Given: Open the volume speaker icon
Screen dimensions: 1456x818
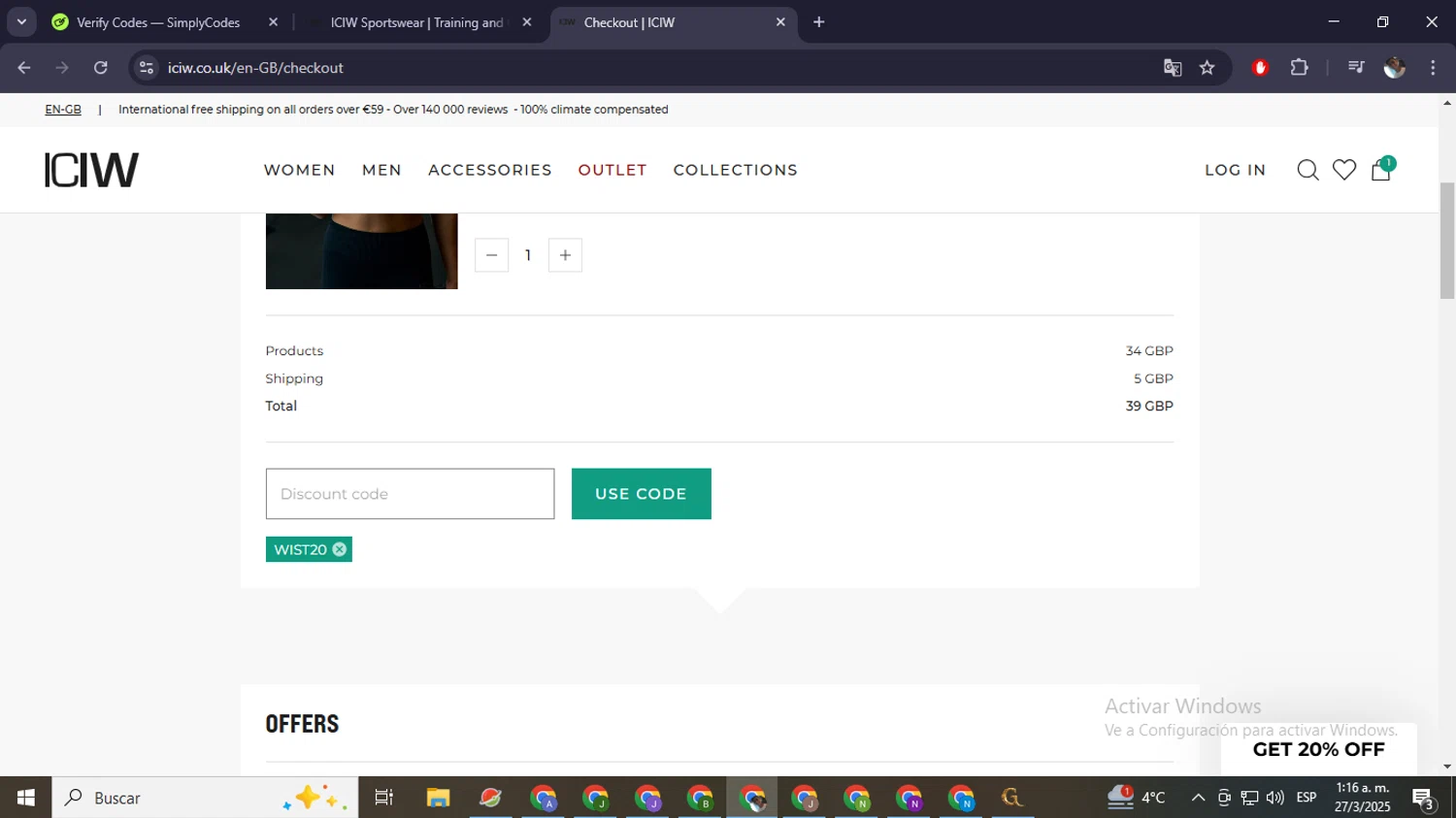Looking at the screenshot, I should click(1275, 798).
